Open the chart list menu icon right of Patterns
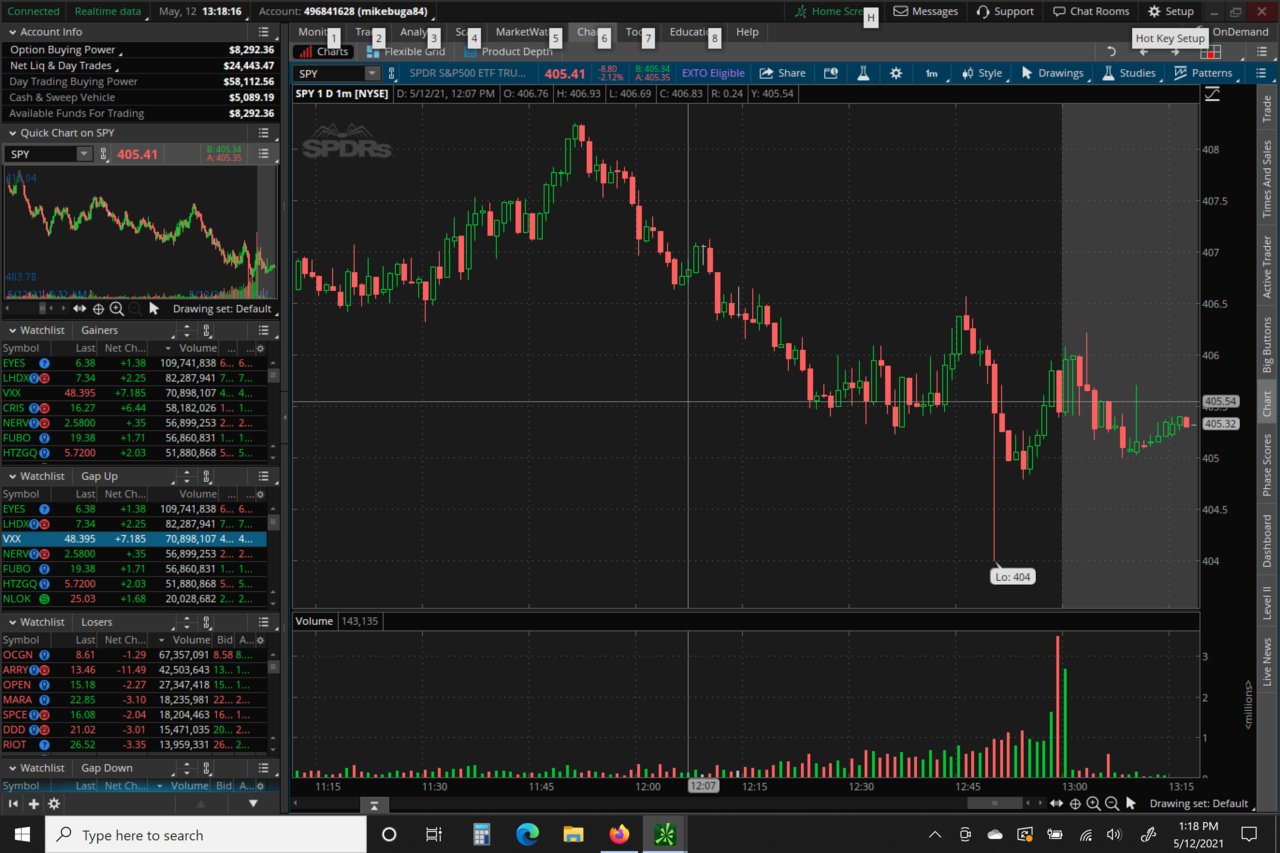 tap(1261, 73)
